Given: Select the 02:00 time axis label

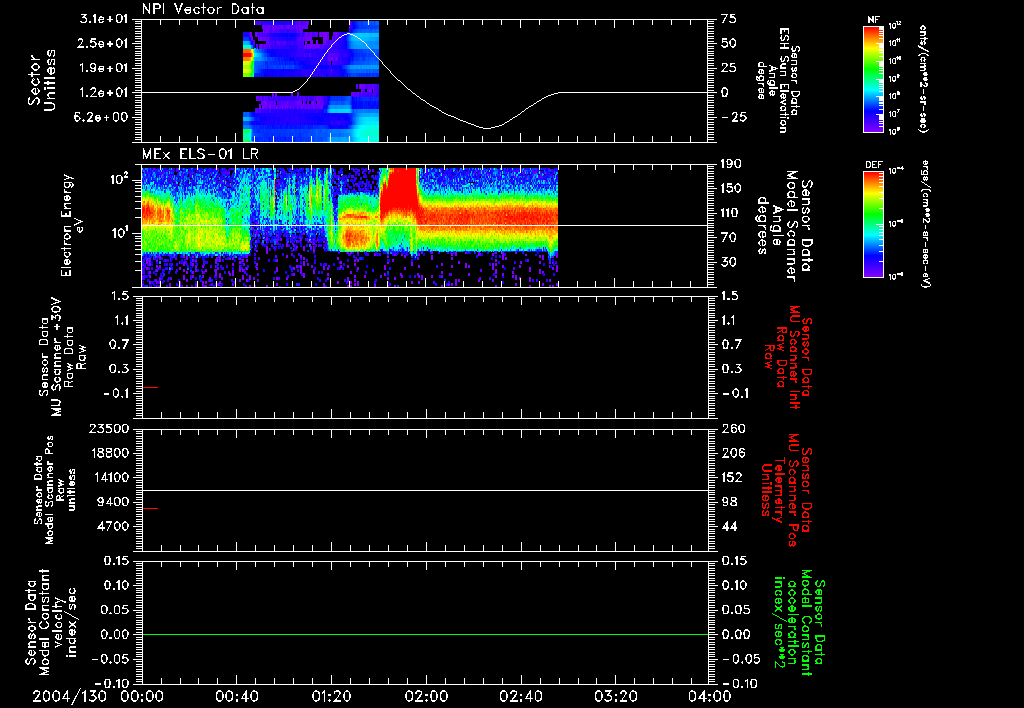Looking at the screenshot, I should [425, 697].
